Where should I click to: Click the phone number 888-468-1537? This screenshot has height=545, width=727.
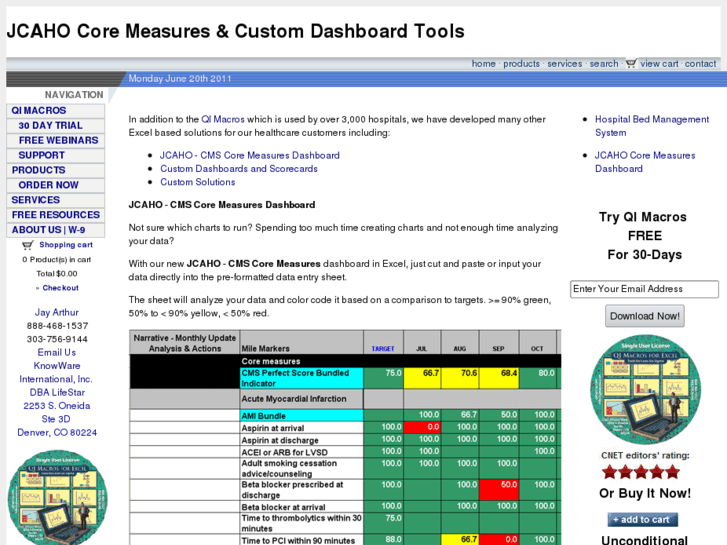(x=57, y=326)
